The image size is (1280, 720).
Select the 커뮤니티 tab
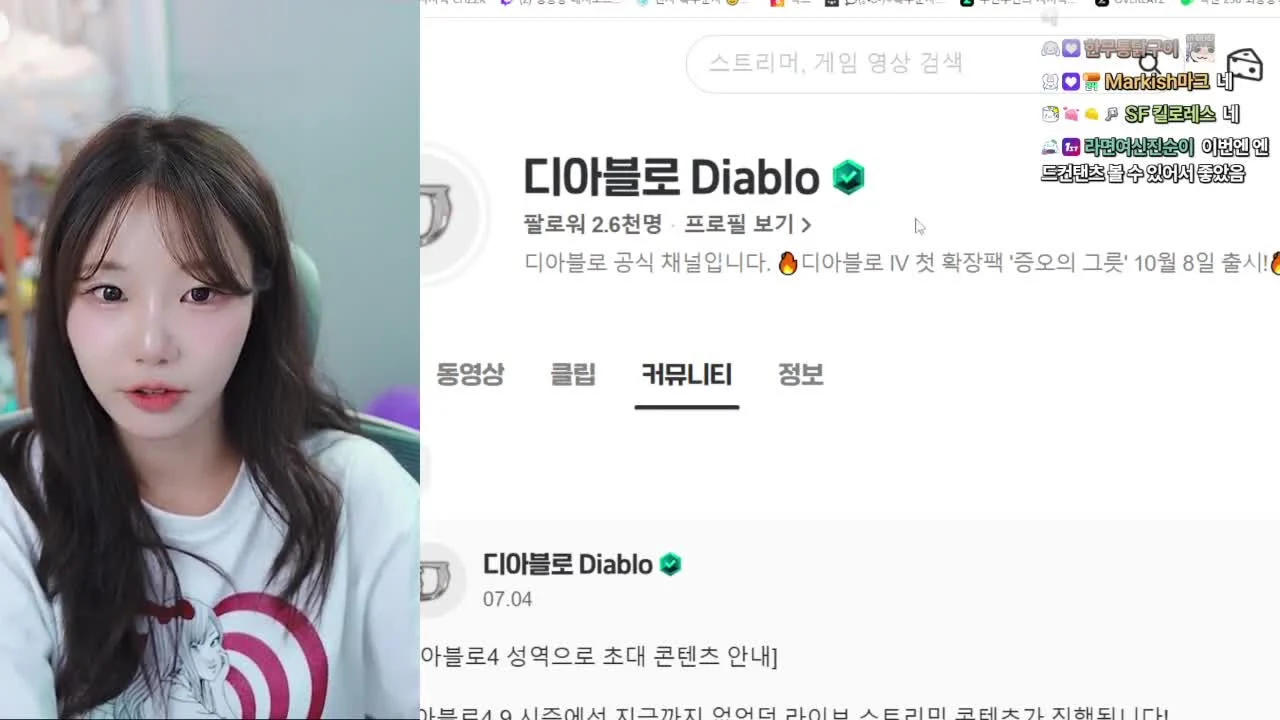pyautogui.click(x=687, y=375)
